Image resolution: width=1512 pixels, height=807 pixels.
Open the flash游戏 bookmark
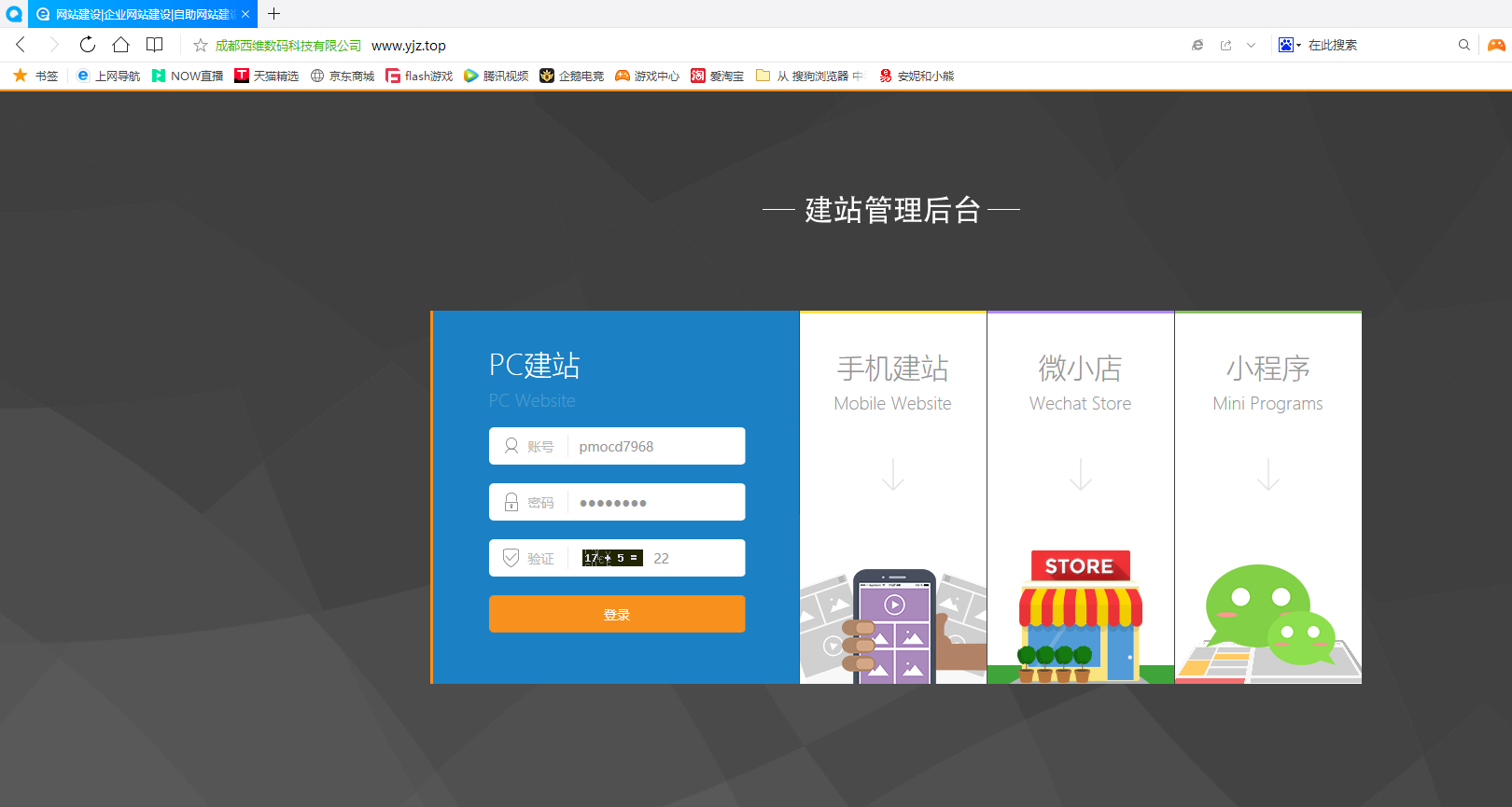[419, 76]
